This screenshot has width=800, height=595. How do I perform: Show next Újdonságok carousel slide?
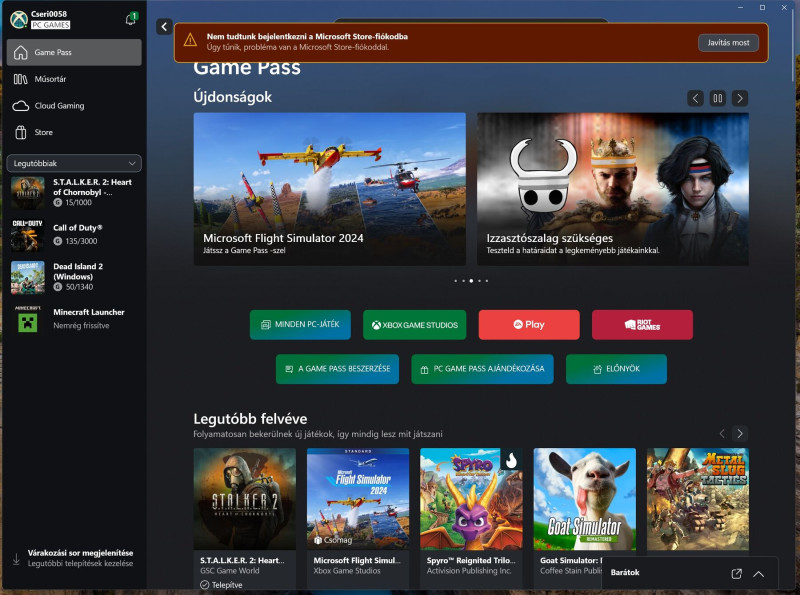[740, 98]
